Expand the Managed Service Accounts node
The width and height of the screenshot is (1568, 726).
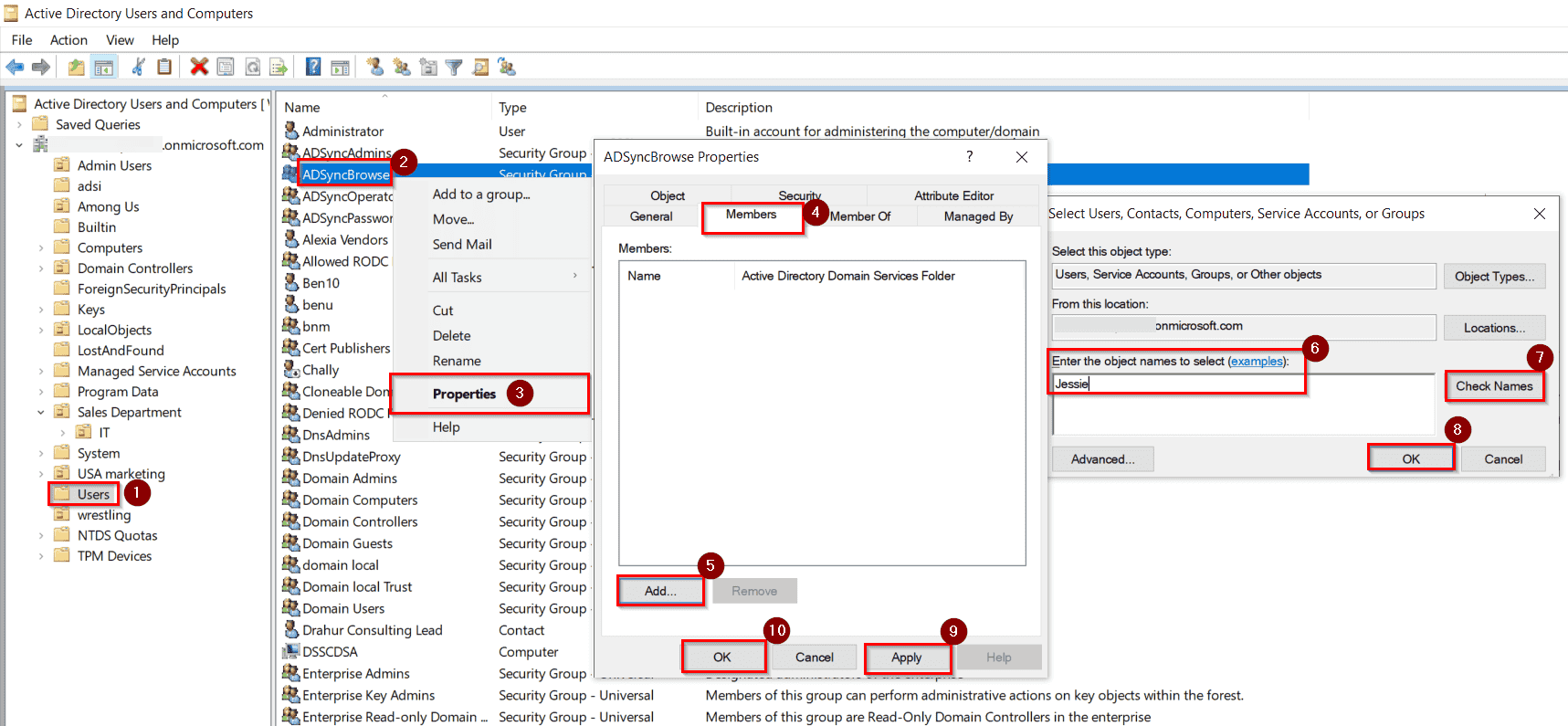click(41, 371)
